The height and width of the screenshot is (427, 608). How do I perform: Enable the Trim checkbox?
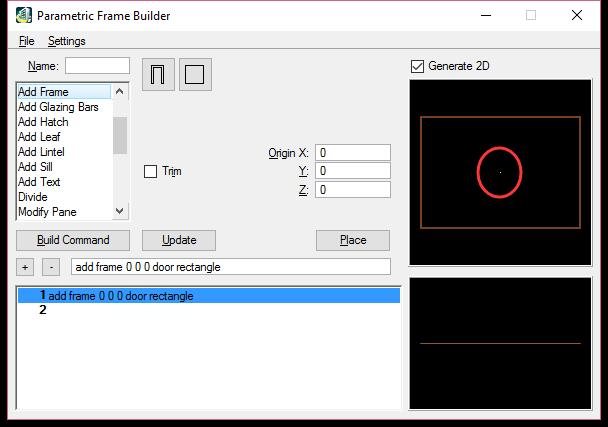pyautogui.click(x=150, y=171)
